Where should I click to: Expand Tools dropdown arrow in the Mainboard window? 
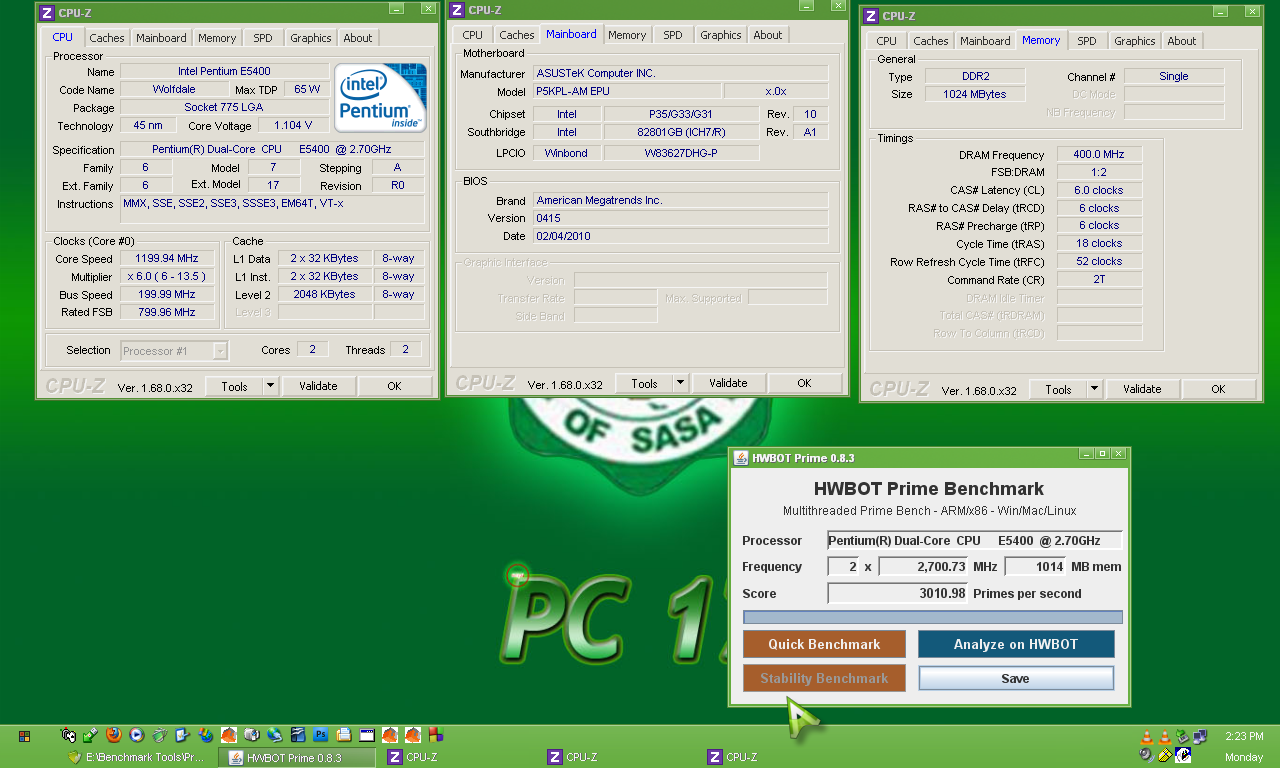point(680,383)
